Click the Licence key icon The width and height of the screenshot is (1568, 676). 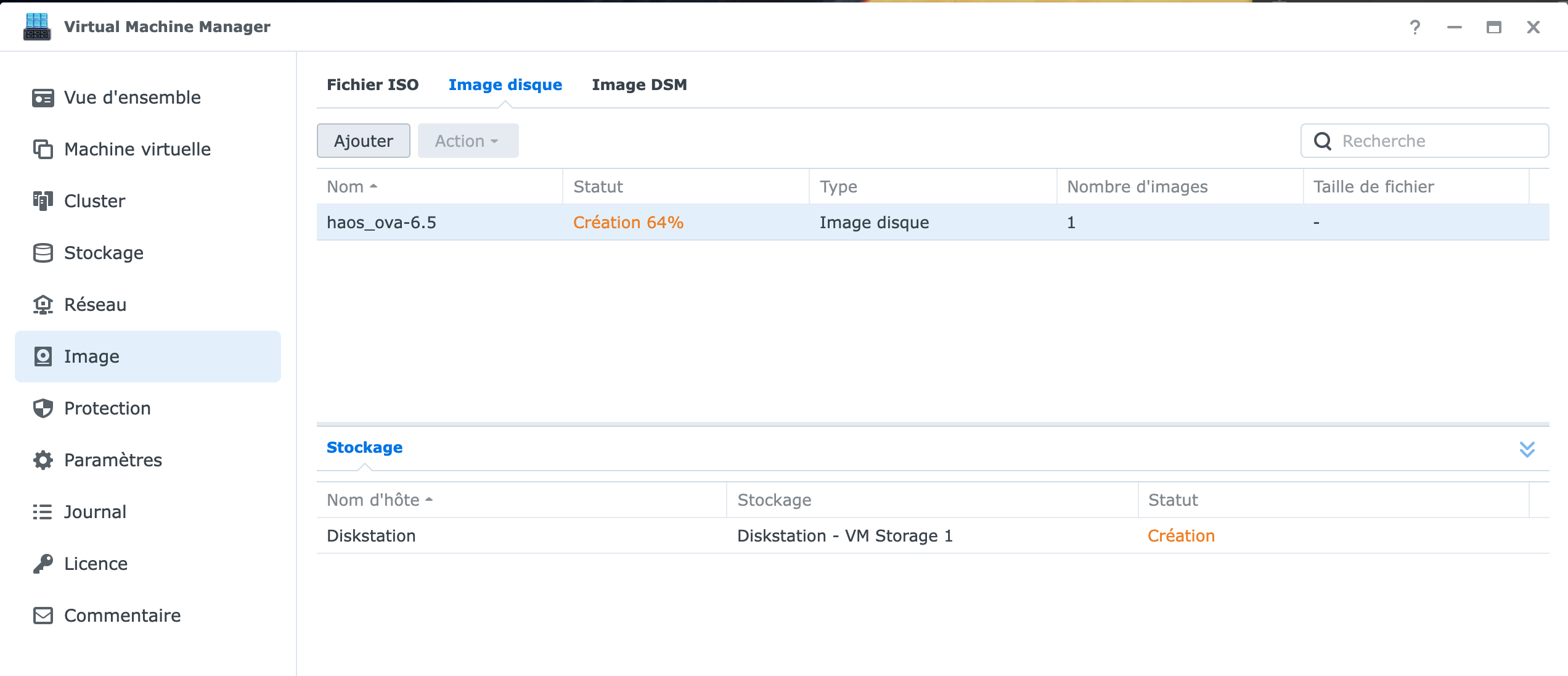tap(43, 564)
